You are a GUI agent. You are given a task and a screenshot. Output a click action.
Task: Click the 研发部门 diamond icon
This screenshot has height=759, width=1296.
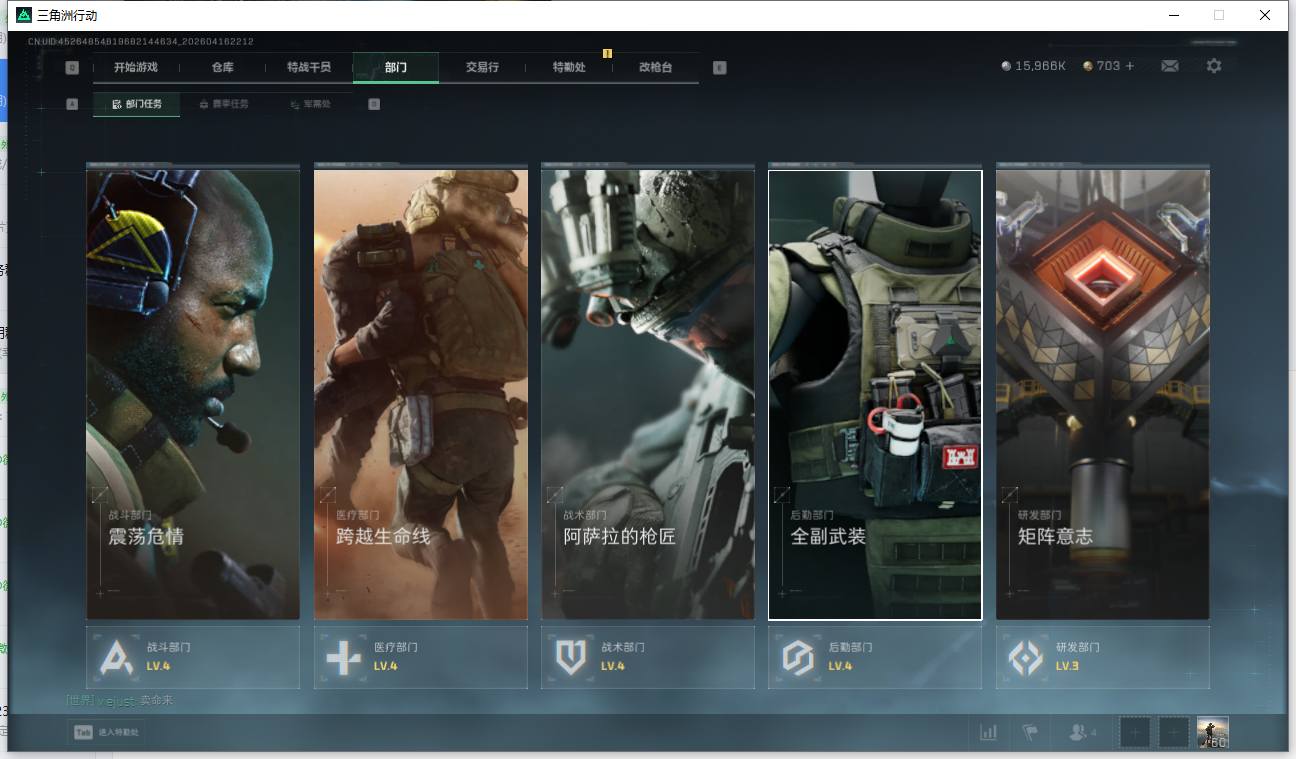click(x=1025, y=657)
